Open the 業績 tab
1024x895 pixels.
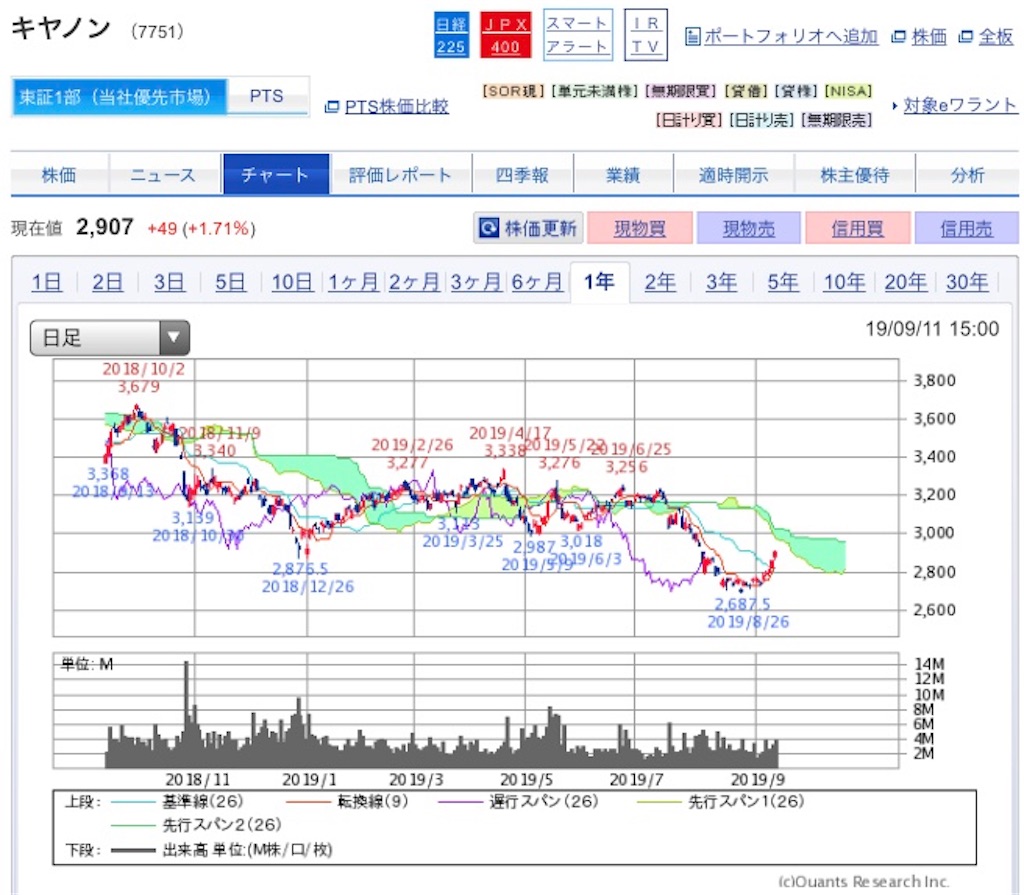point(622,174)
